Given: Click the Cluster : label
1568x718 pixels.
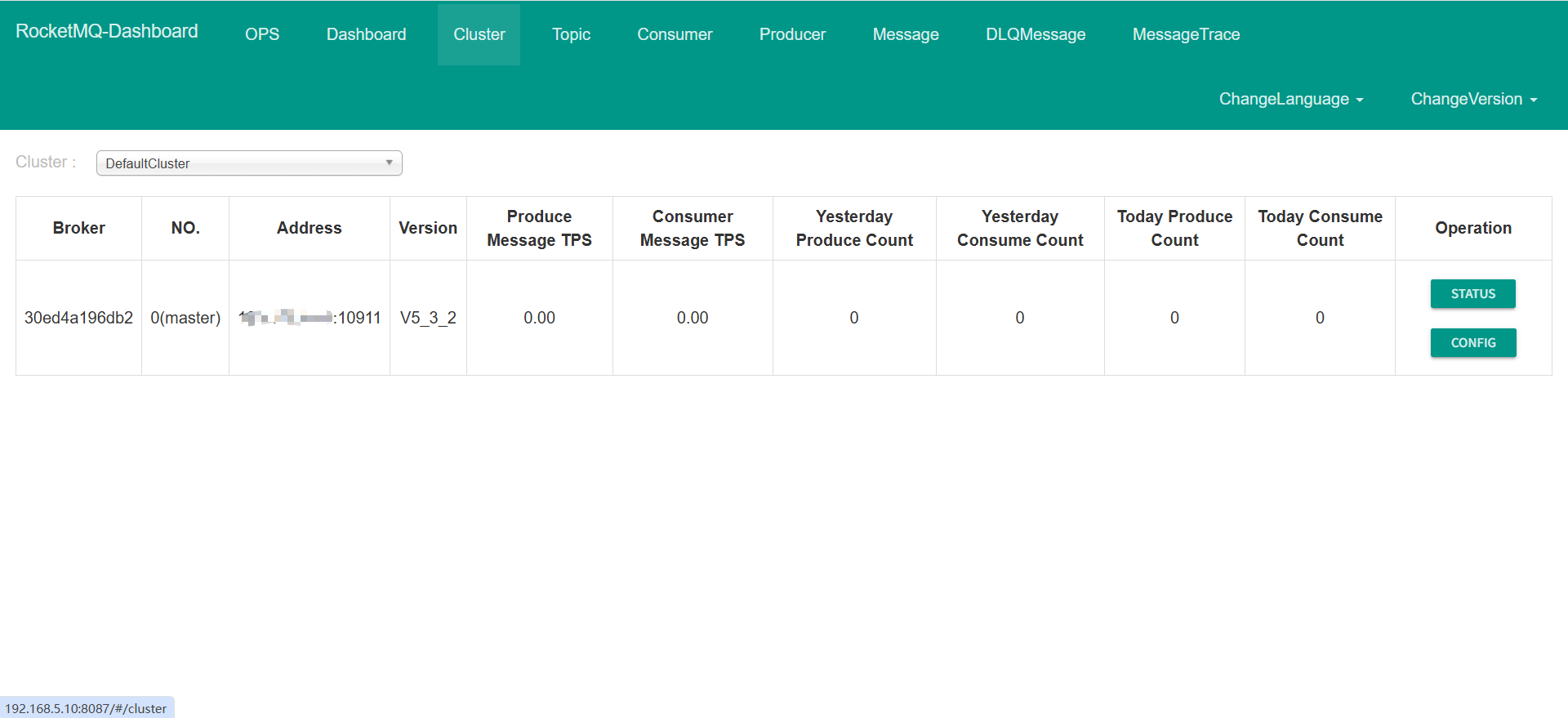Looking at the screenshot, I should point(46,162).
